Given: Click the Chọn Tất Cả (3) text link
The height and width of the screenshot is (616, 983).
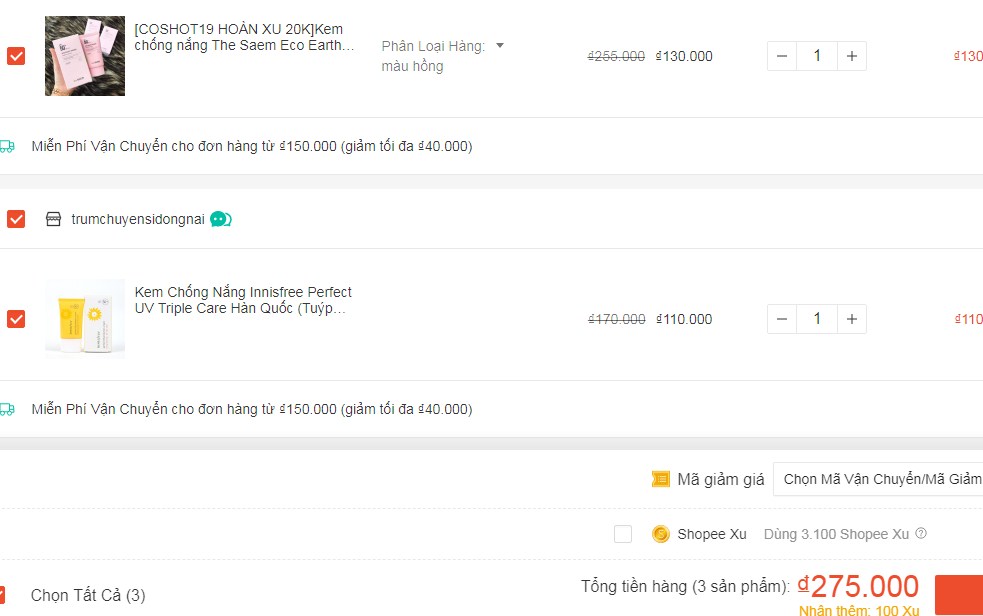Looking at the screenshot, I should point(88,594).
